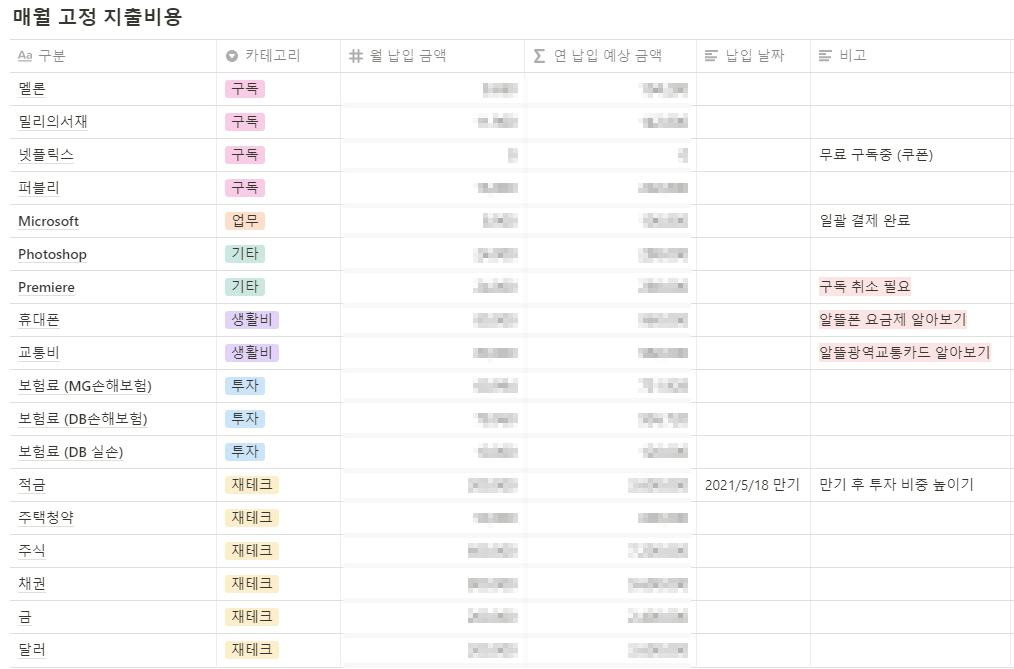Open the 보험료 (DB 실손) row
Image resolution: width=1014 pixels, height=669 pixels.
click(70, 452)
